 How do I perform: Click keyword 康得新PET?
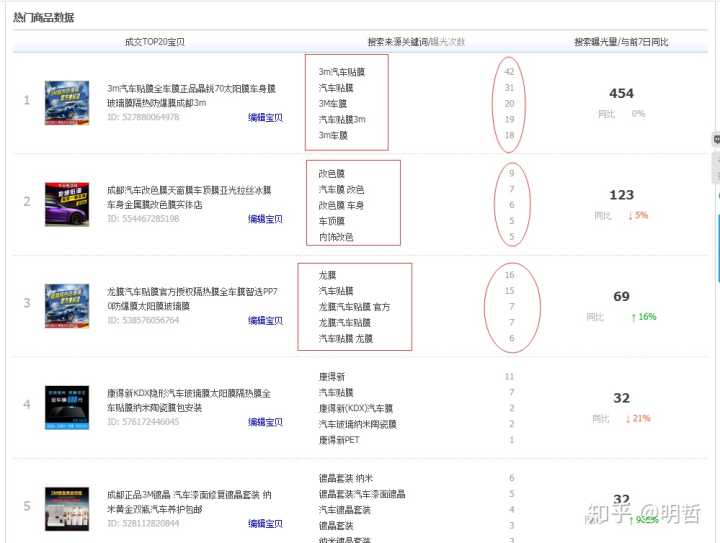[339, 440]
